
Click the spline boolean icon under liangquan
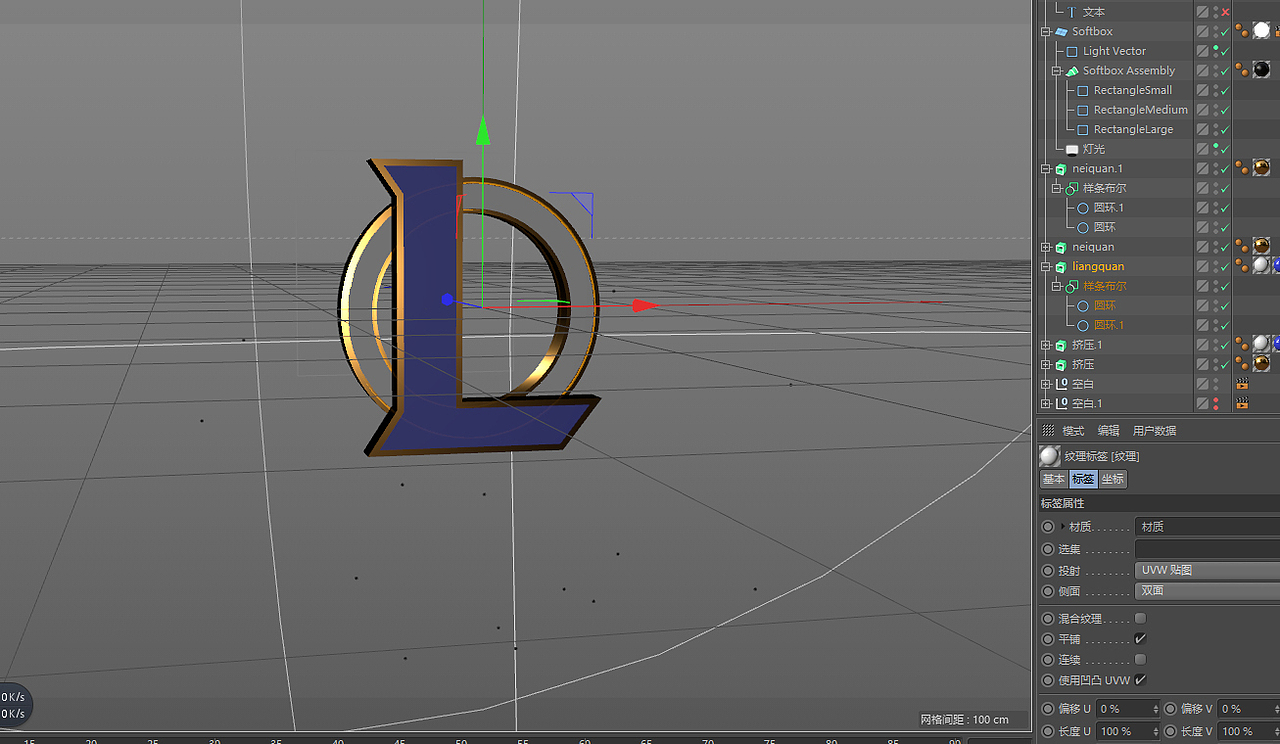pos(1072,286)
